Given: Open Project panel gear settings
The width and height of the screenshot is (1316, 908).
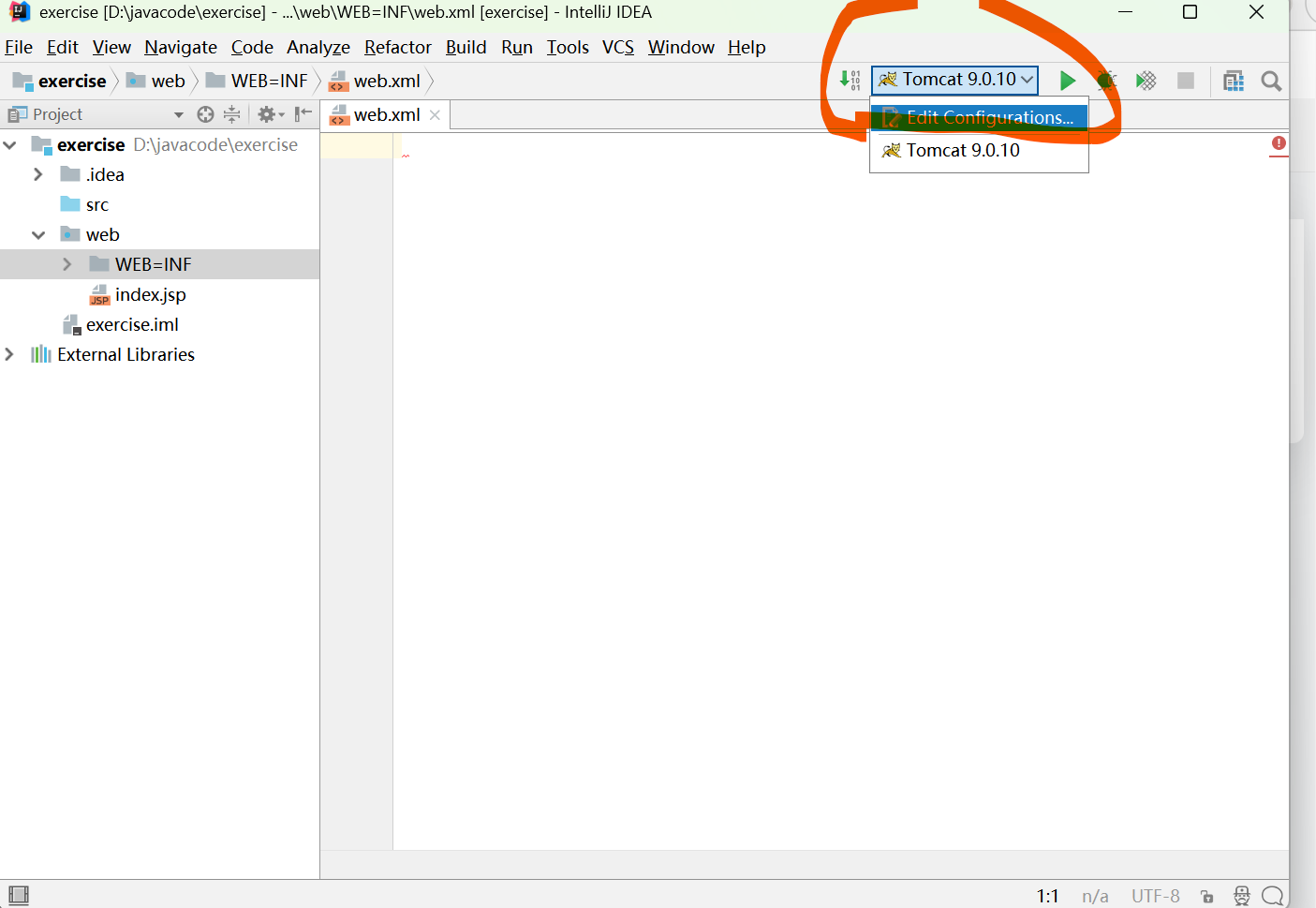Looking at the screenshot, I should [270, 114].
